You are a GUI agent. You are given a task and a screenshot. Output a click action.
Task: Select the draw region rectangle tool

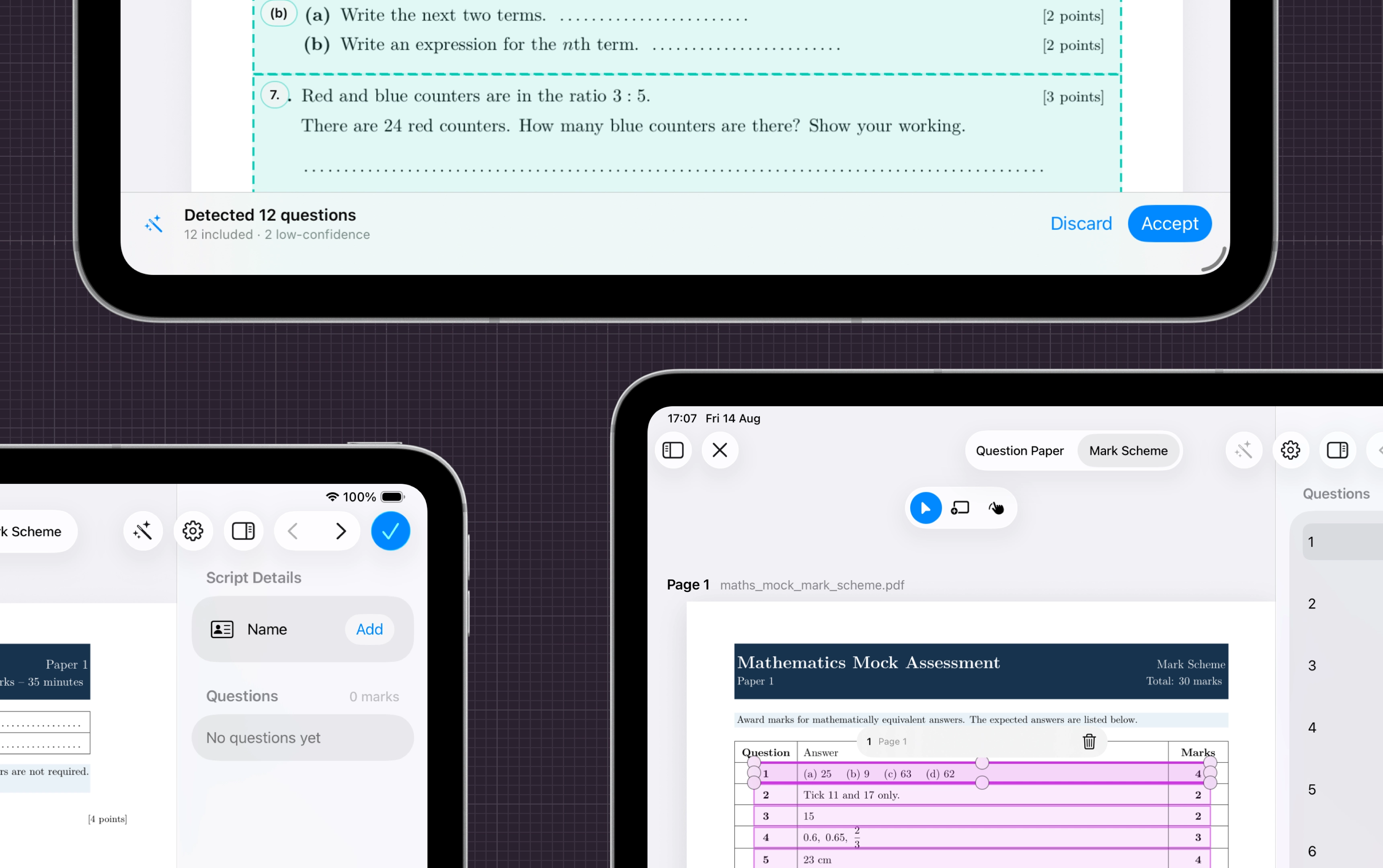point(960,508)
